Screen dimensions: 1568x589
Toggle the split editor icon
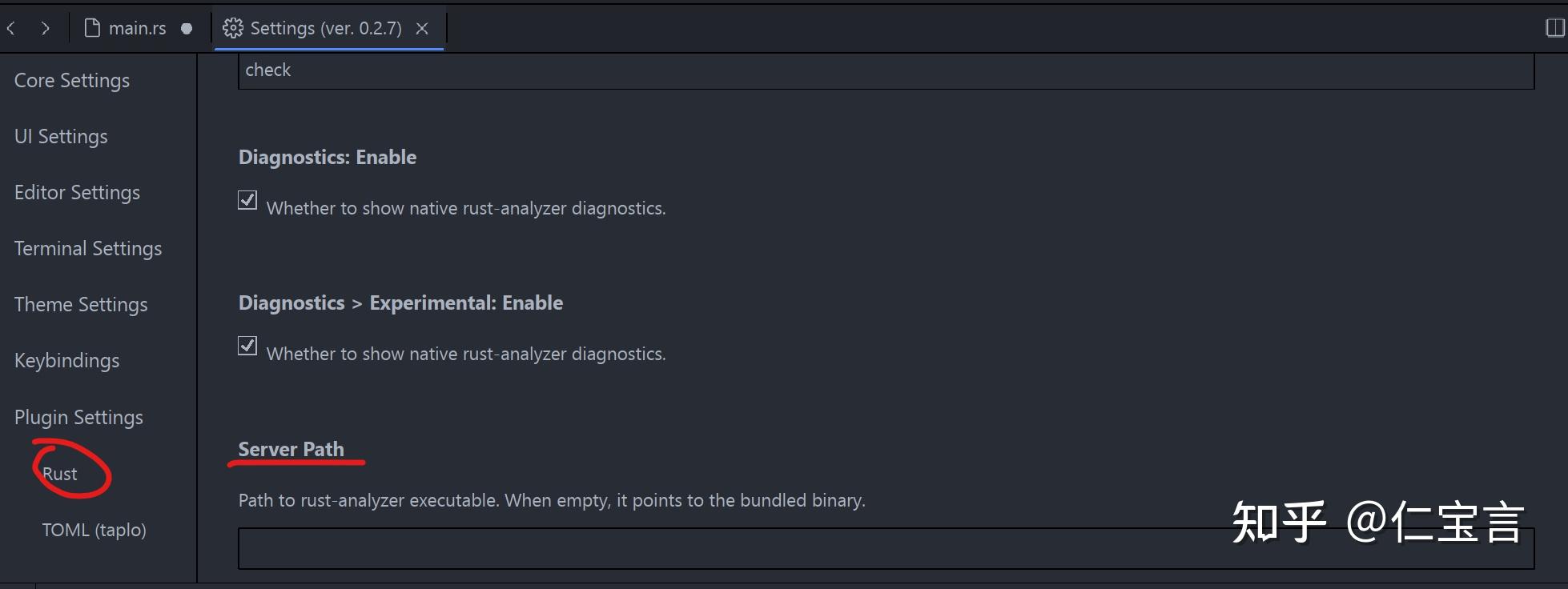click(1554, 28)
